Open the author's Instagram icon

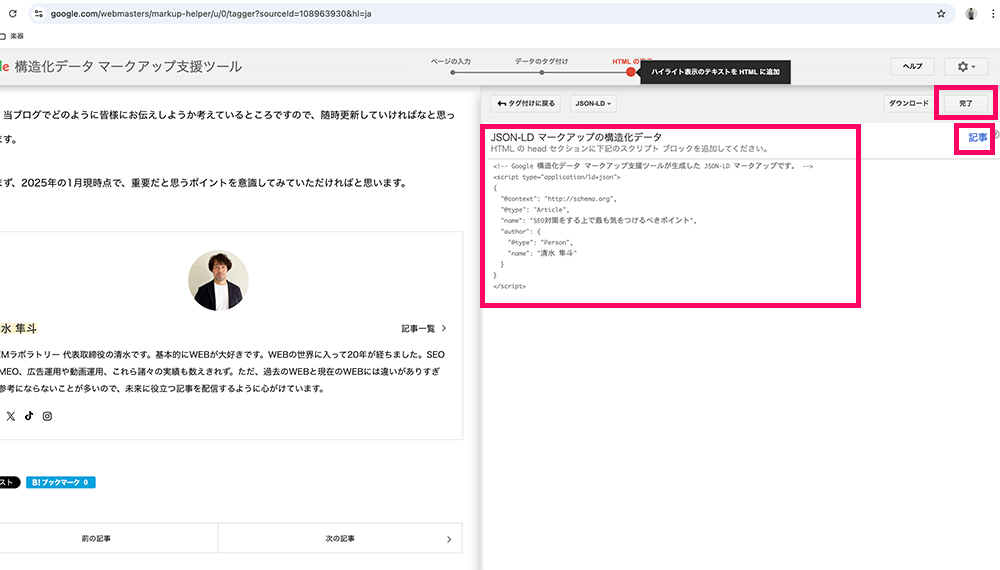(x=47, y=416)
